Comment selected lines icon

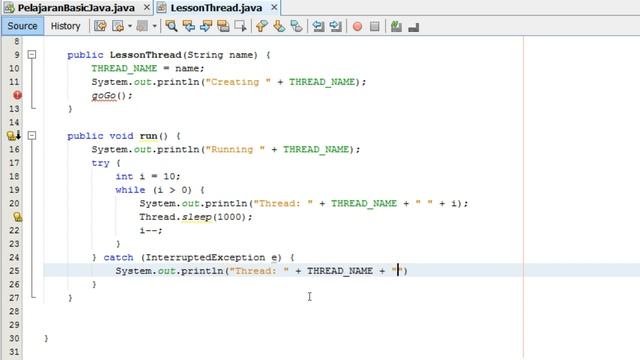tap(396, 27)
